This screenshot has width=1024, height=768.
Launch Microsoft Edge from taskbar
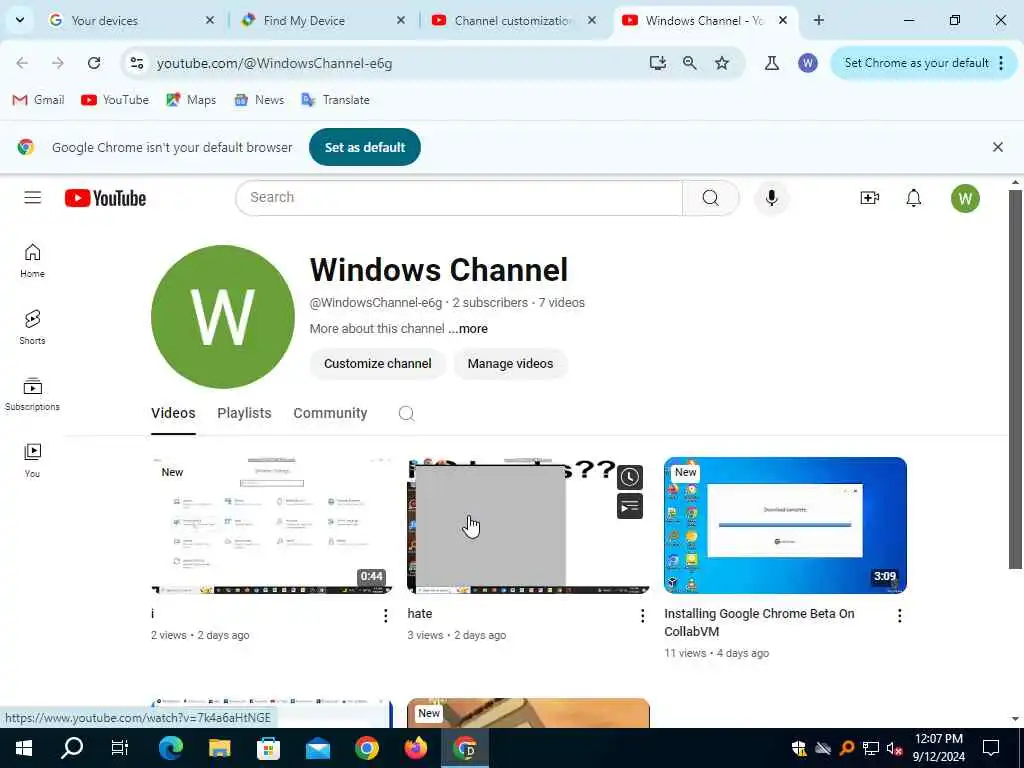pos(170,748)
